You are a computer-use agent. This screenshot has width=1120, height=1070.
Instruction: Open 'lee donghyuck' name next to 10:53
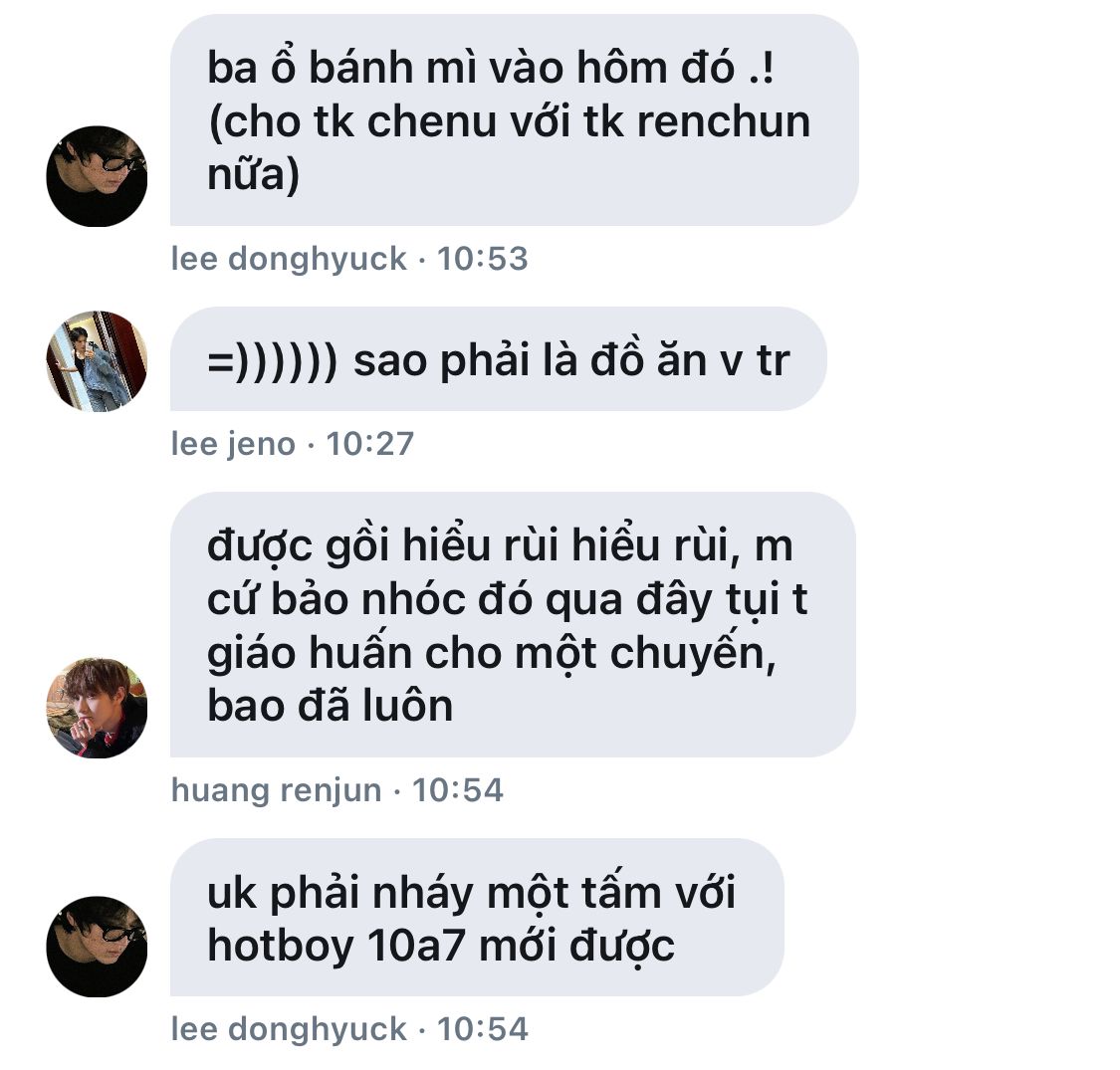pos(289,259)
